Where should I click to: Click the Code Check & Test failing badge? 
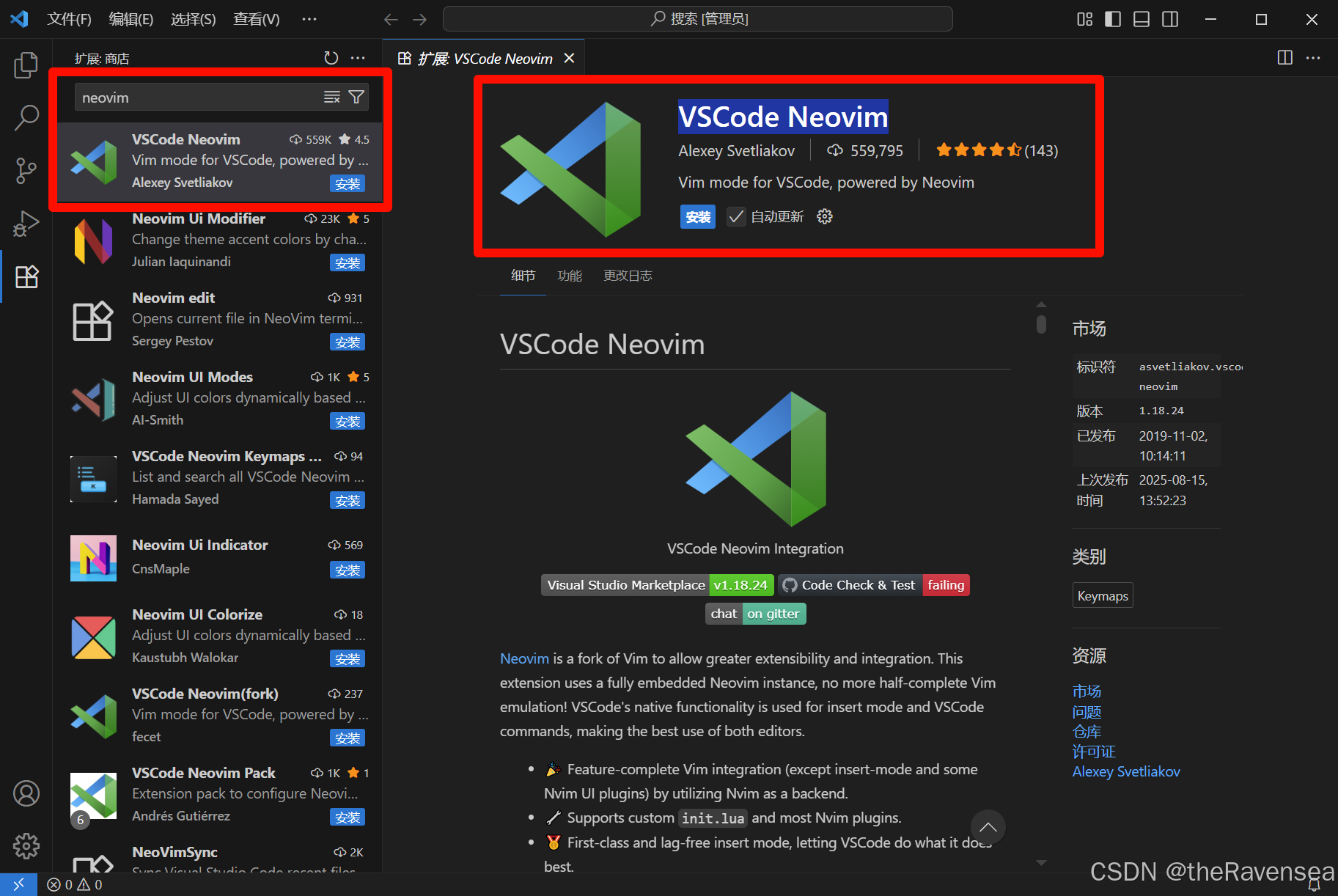click(x=874, y=585)
